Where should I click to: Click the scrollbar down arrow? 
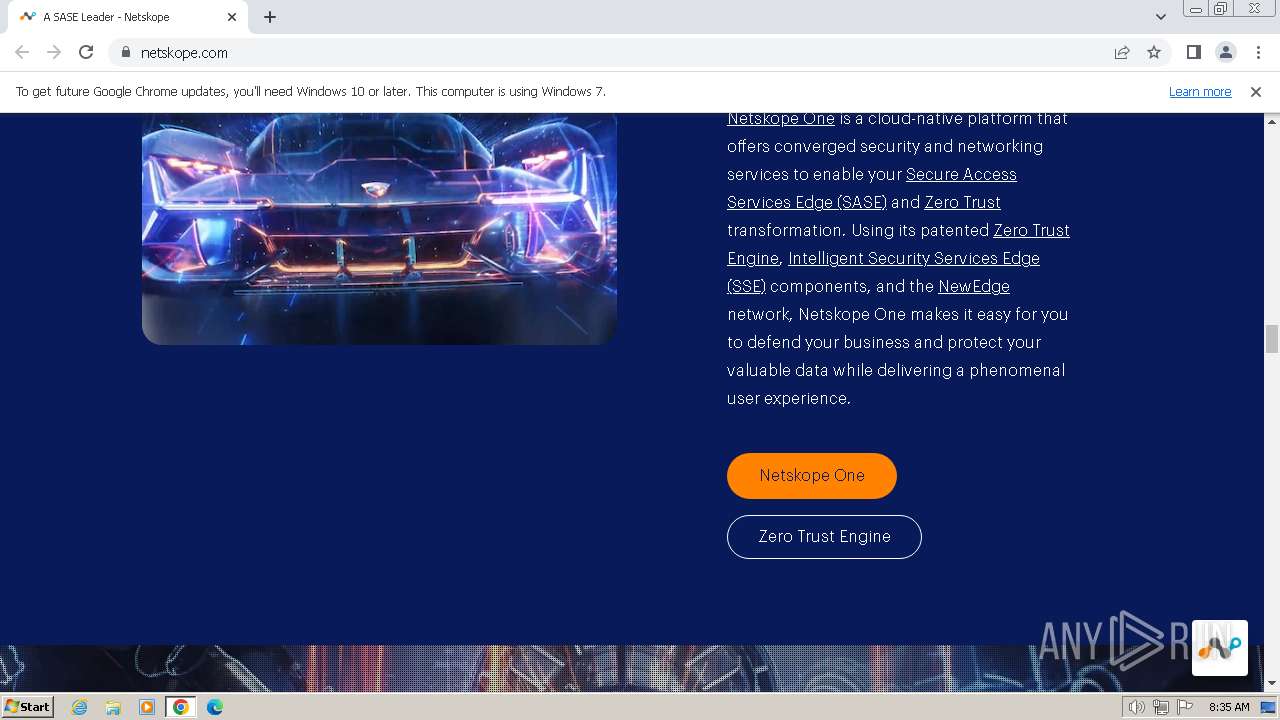click(1272, 683)
